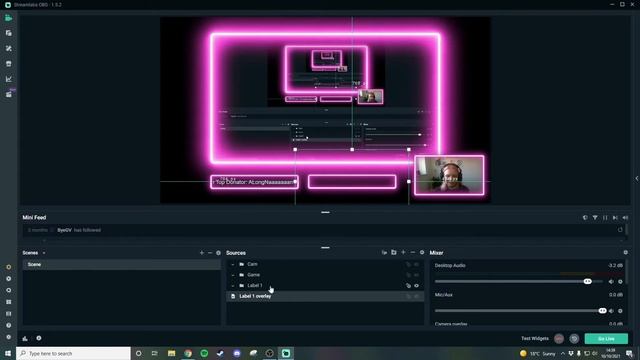640x360 pixels.
Task: Select the Scene item in Scenes list
Action: point(122,264)
